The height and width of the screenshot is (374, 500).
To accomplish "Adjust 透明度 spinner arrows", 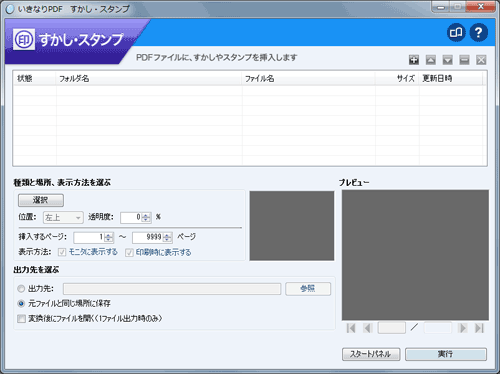I will pos(146,218).
